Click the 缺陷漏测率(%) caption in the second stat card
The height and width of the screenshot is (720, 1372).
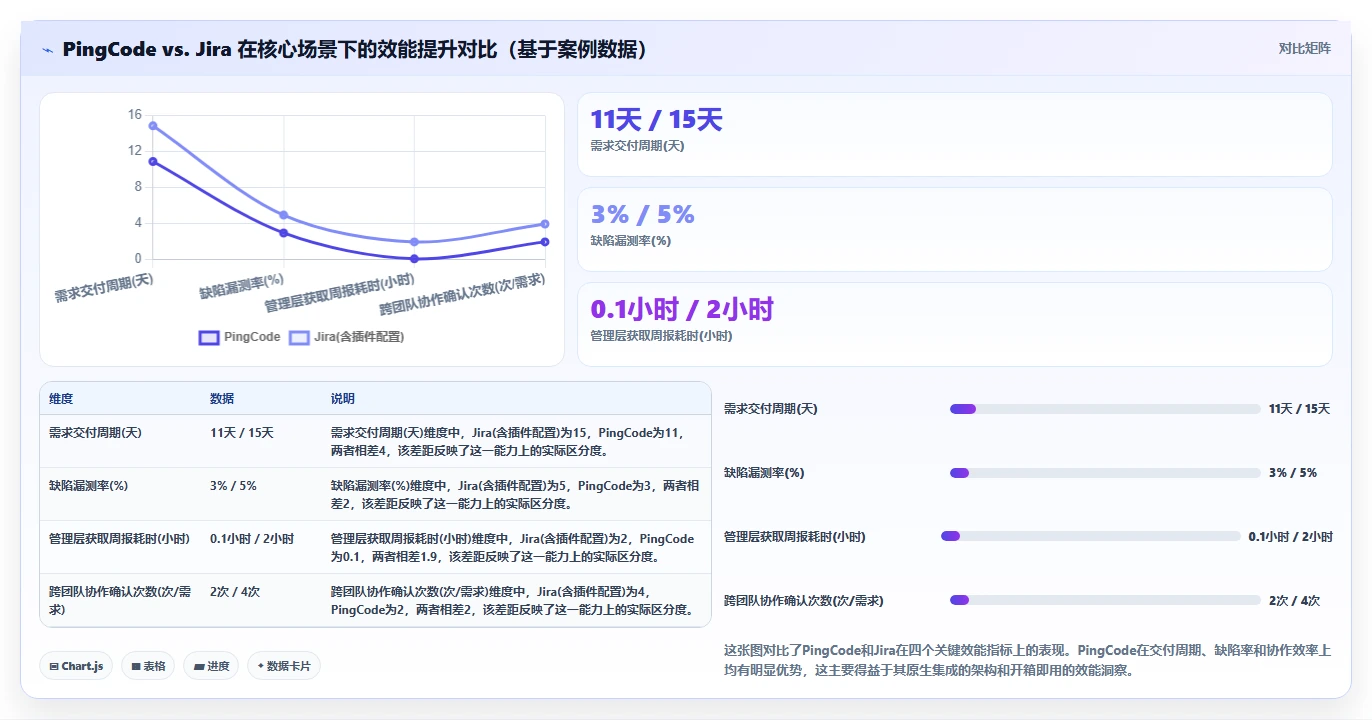(x=630, y=241)
